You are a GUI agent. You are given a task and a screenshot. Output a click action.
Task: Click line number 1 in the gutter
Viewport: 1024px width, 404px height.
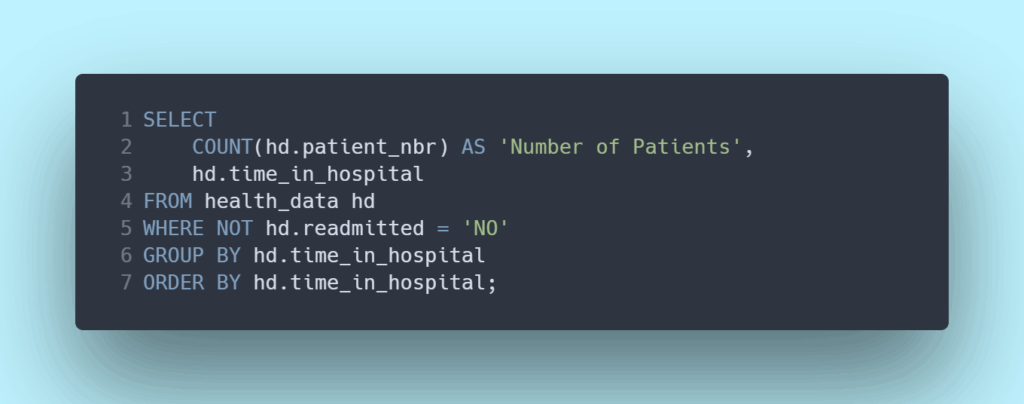[x=126, y=120]
